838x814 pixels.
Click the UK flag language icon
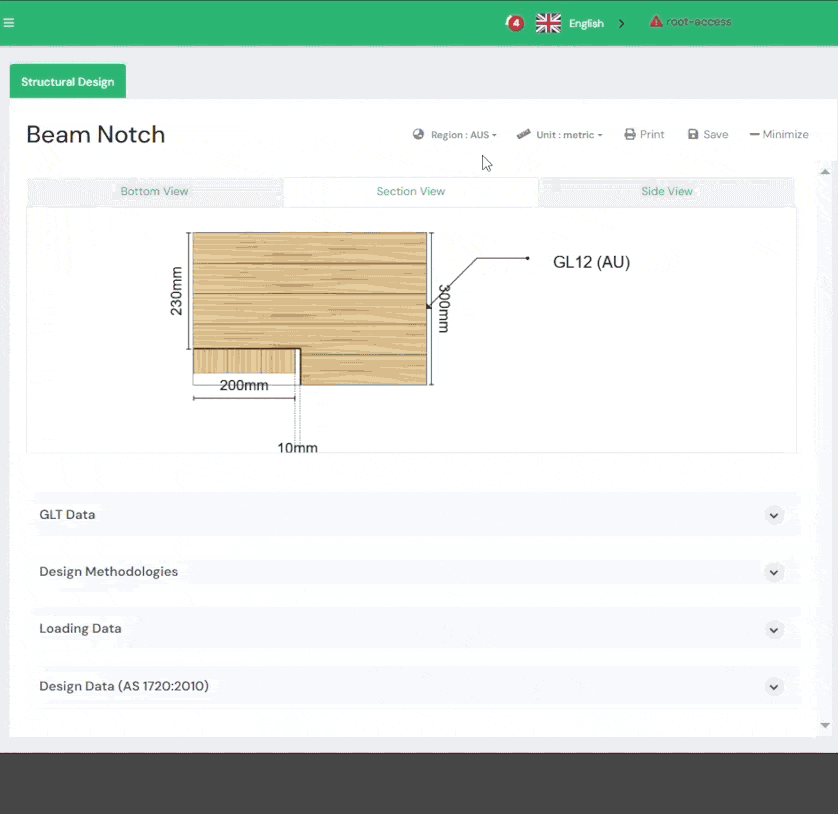[x=548, y=23]
